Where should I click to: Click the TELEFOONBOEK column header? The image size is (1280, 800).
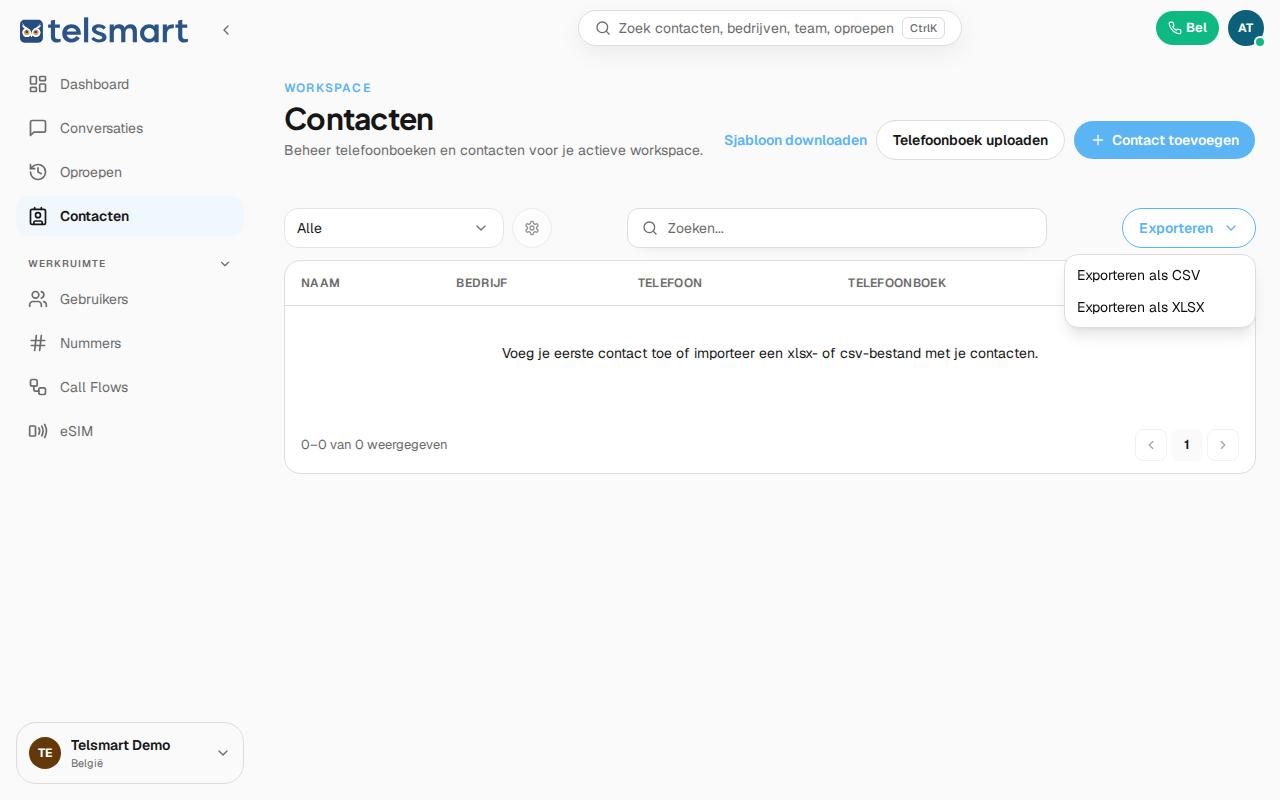click(897, 283)
